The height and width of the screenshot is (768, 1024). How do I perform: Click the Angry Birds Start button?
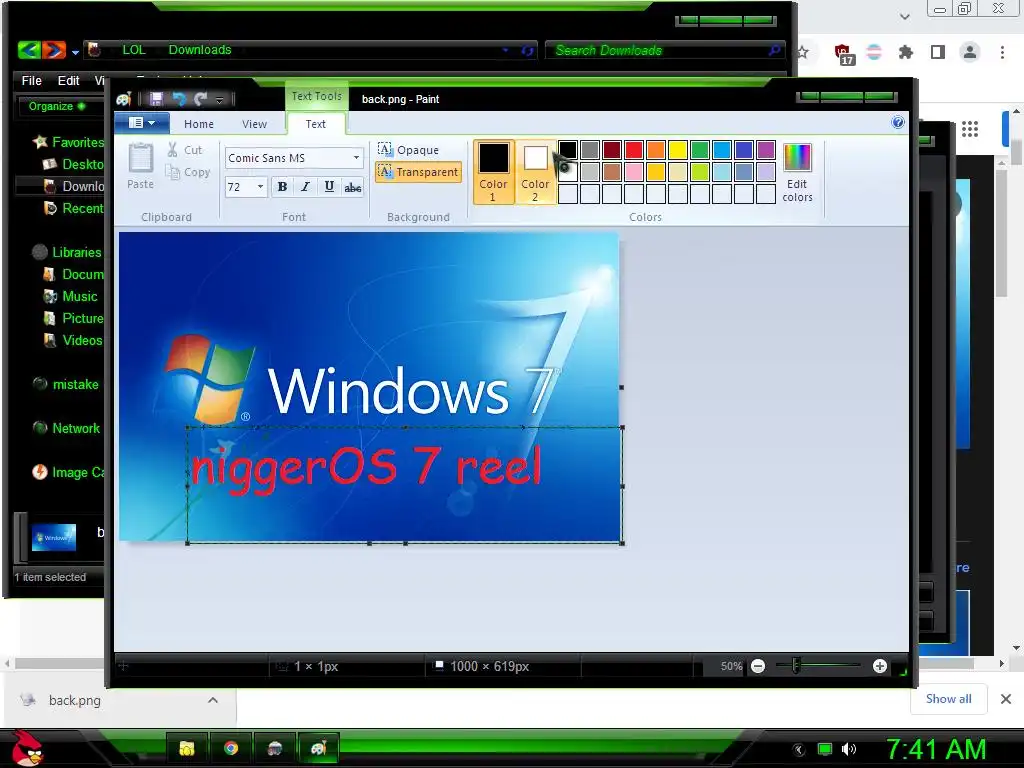pos(27,748)
